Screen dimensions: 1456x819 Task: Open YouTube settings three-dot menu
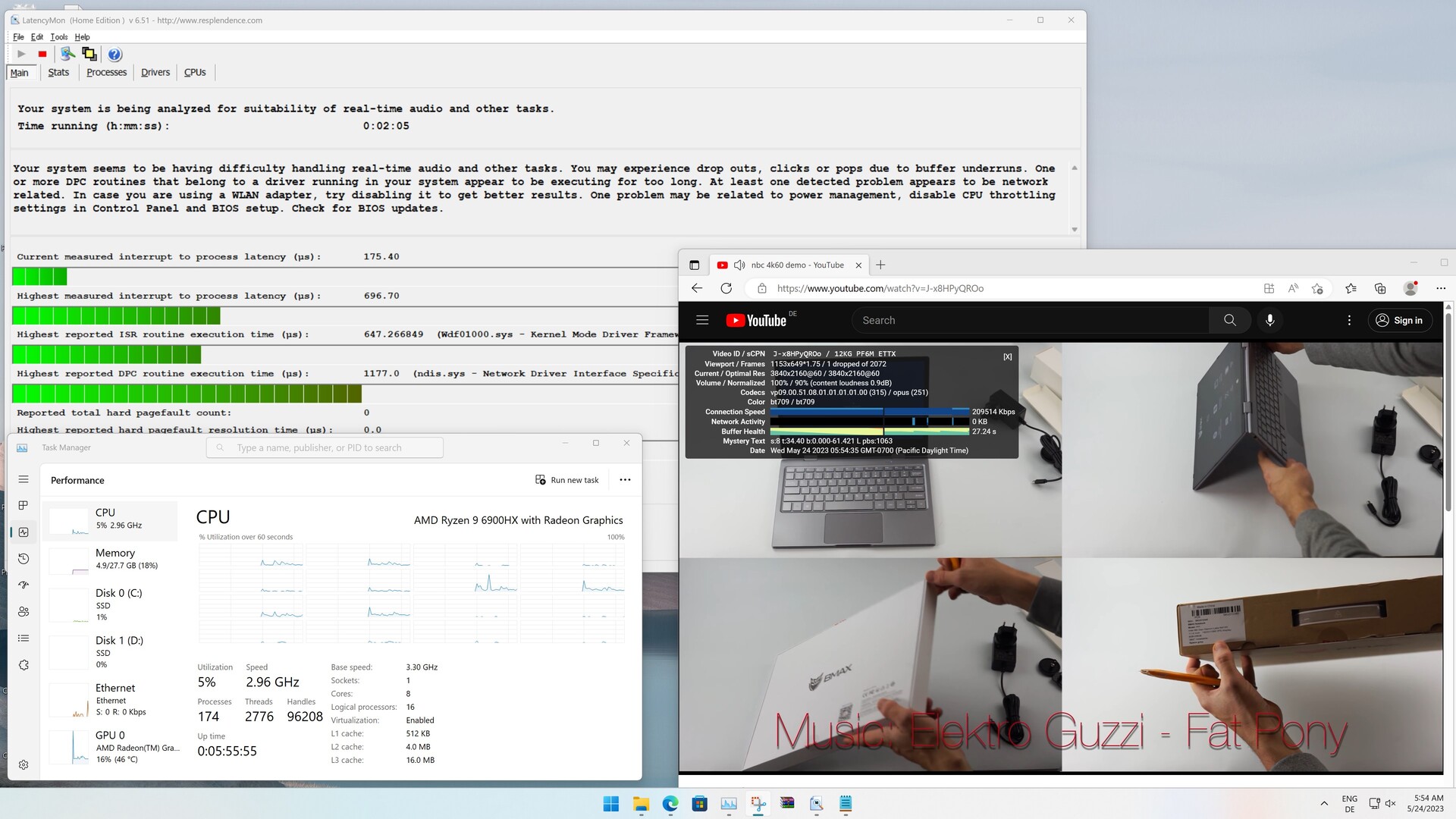[1349, 320]
